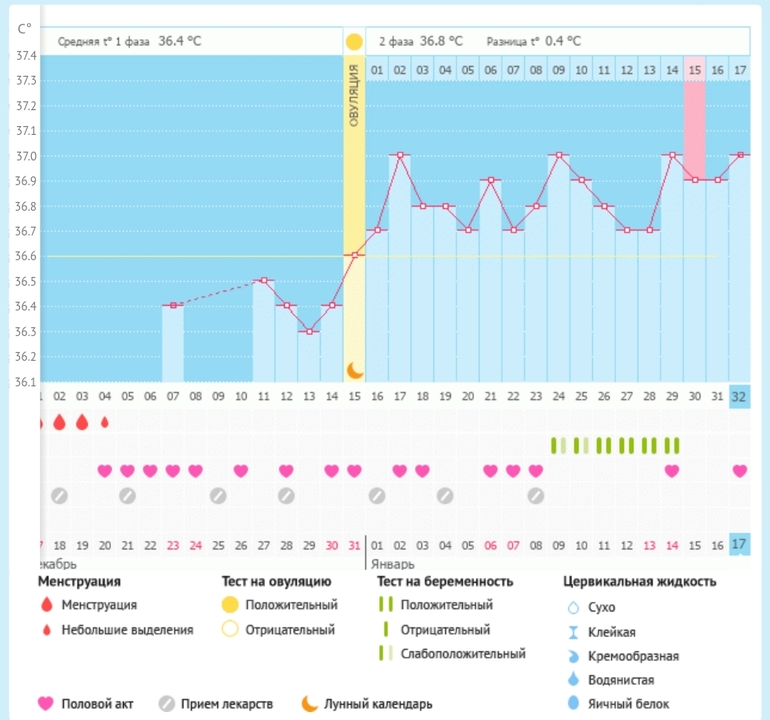770x720 pixels.
Task: Select the highlighted cycle day 32 cell
Action: [739, 395]
